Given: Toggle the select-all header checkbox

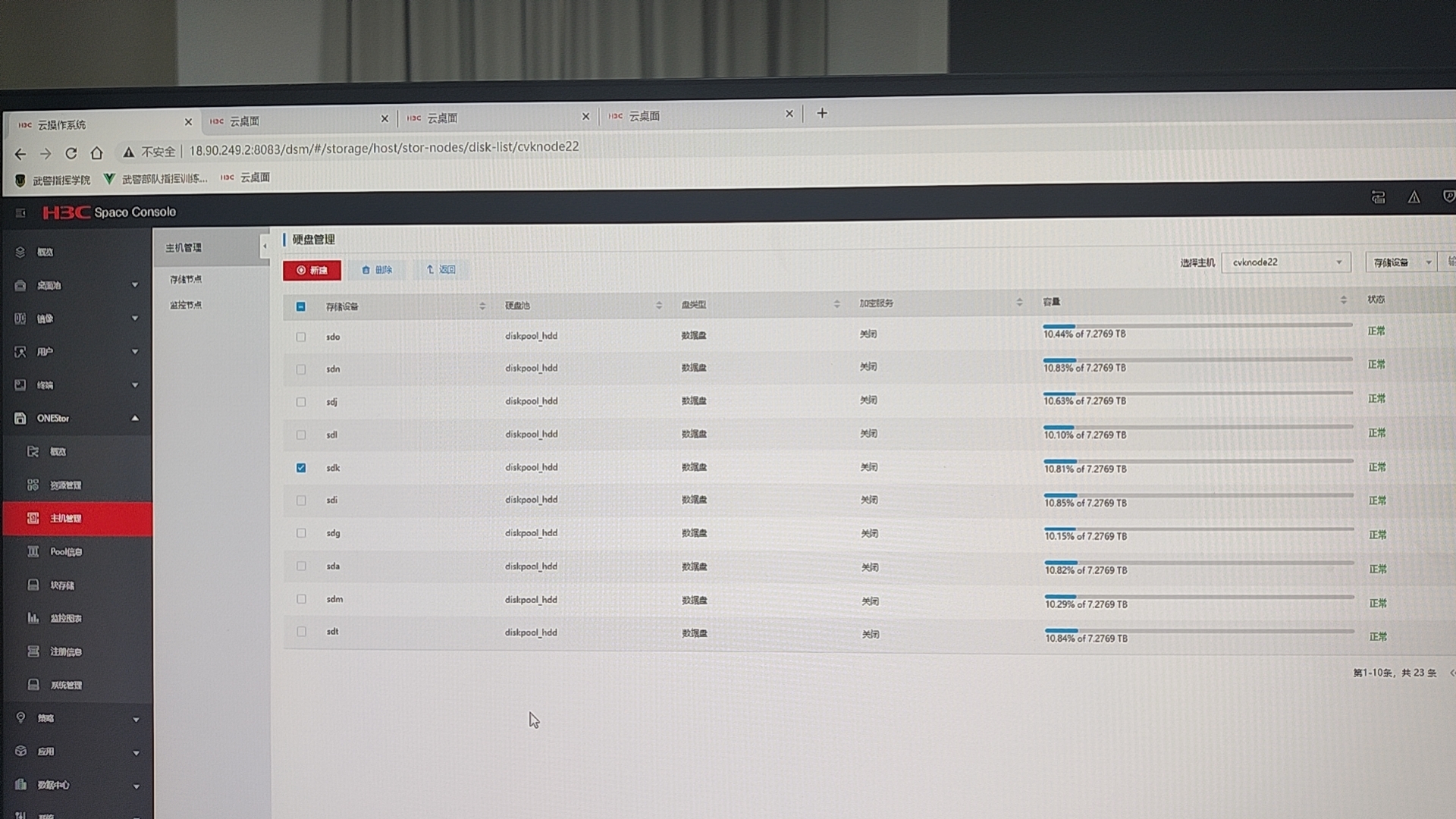Looking at the screenshot, I should pos(301,307).
